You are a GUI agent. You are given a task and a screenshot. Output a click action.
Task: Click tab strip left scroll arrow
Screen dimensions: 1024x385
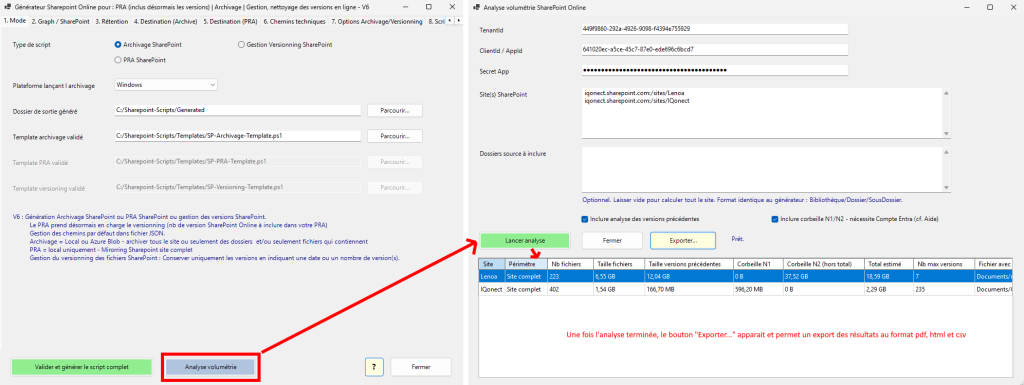point(449,21)
